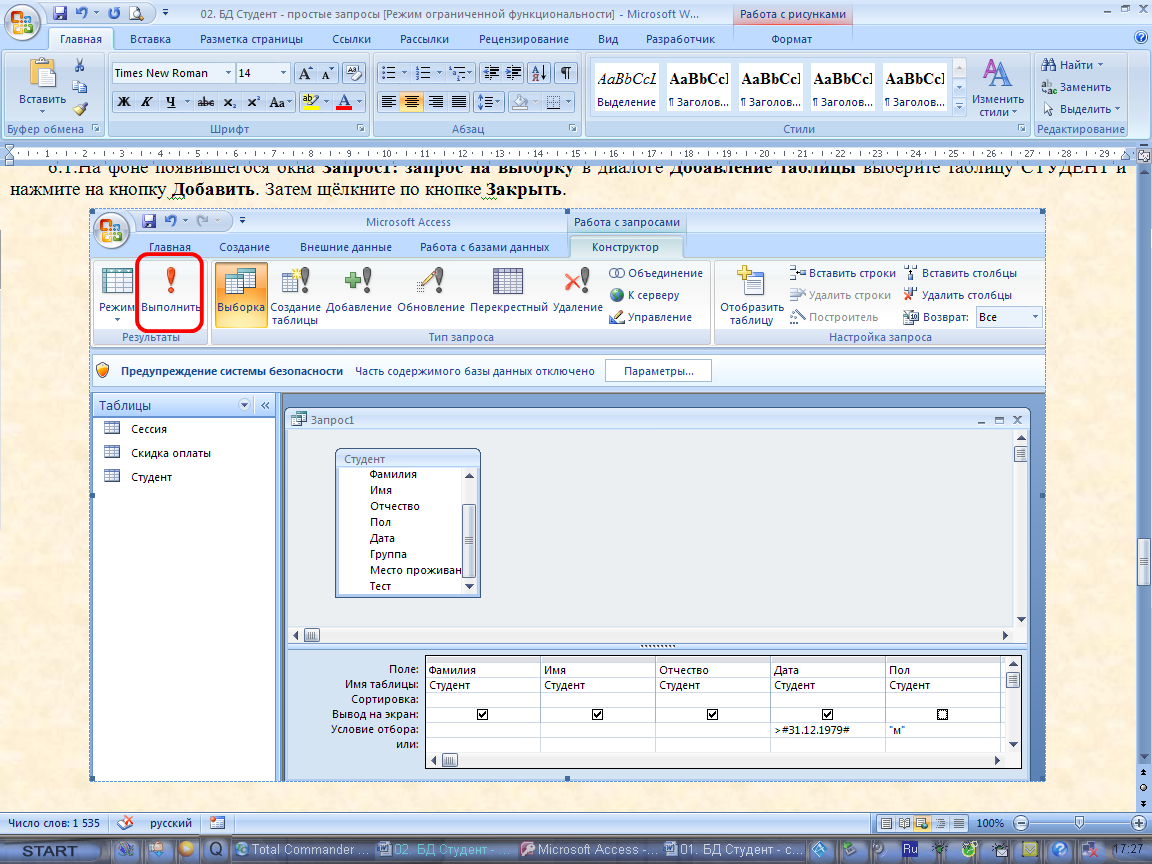The width and height of the screenshot is (1152, 864).
Task: Shrink font size with smaller A icon
Action: [x=328, y=73]
